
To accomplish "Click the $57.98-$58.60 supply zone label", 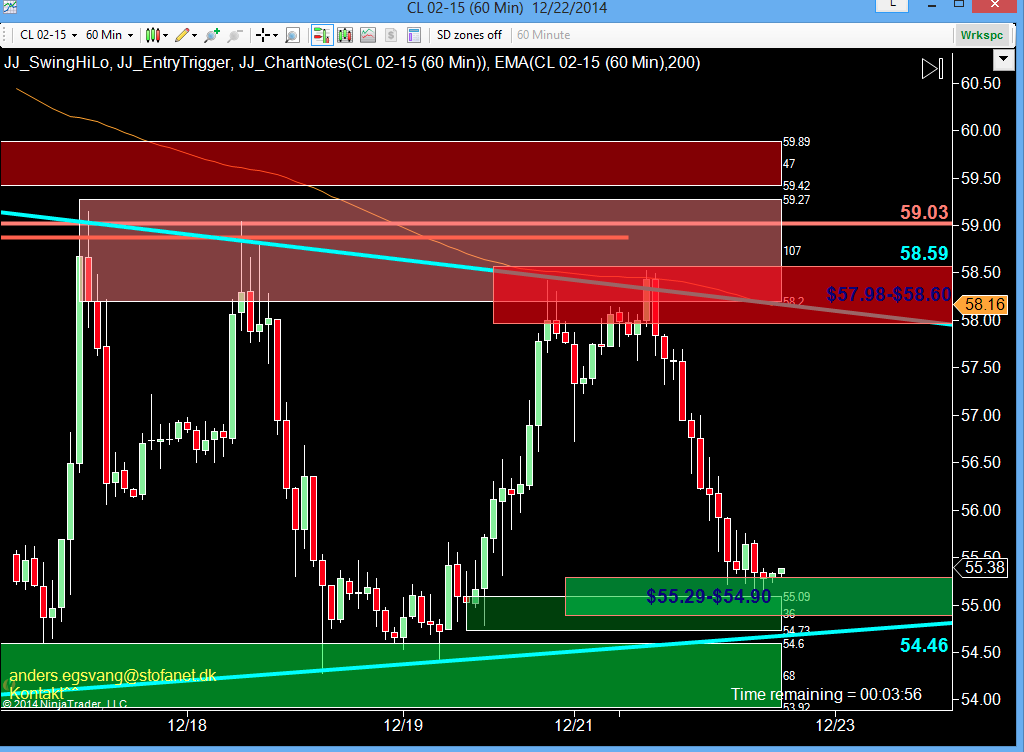I will click(x=889, y=294).
